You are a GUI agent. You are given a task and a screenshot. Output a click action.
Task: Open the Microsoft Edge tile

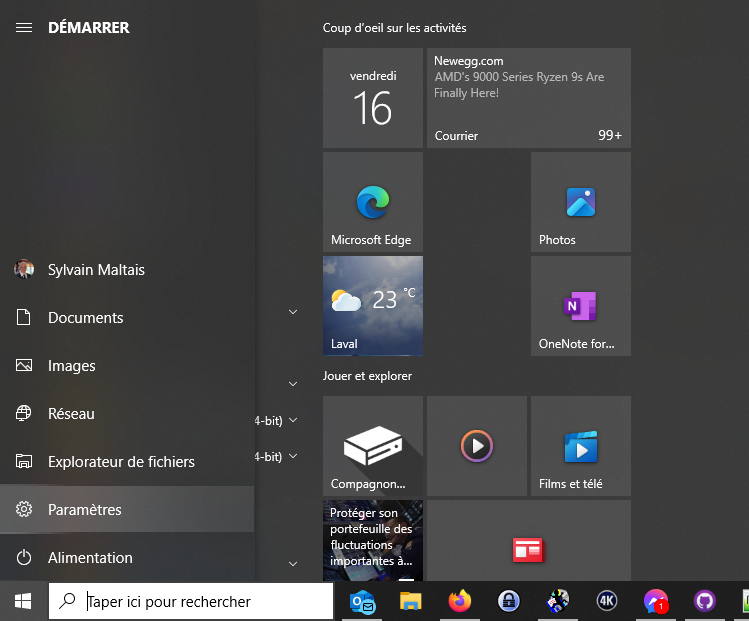[x=372, y=202]
